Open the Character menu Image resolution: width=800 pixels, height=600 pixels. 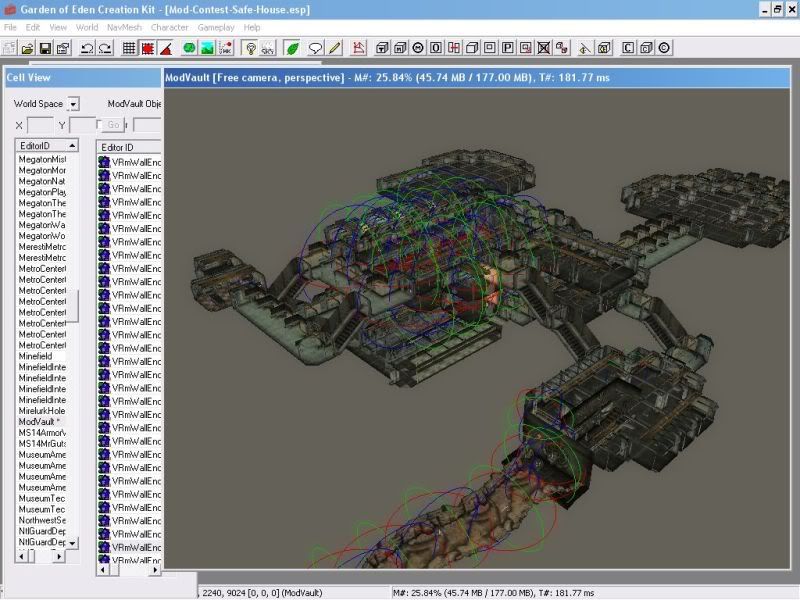pyautogui.click(x=169, y=28)
